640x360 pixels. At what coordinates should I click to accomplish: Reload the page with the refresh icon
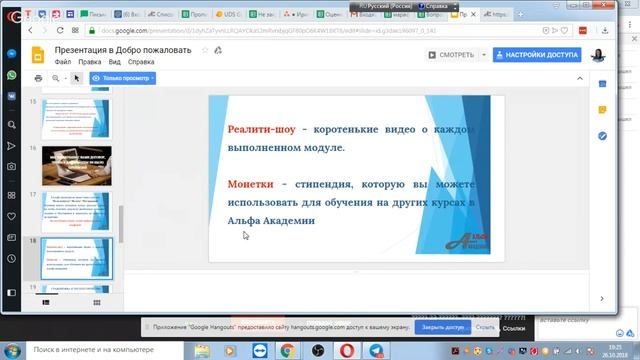[x=60, y=31]
